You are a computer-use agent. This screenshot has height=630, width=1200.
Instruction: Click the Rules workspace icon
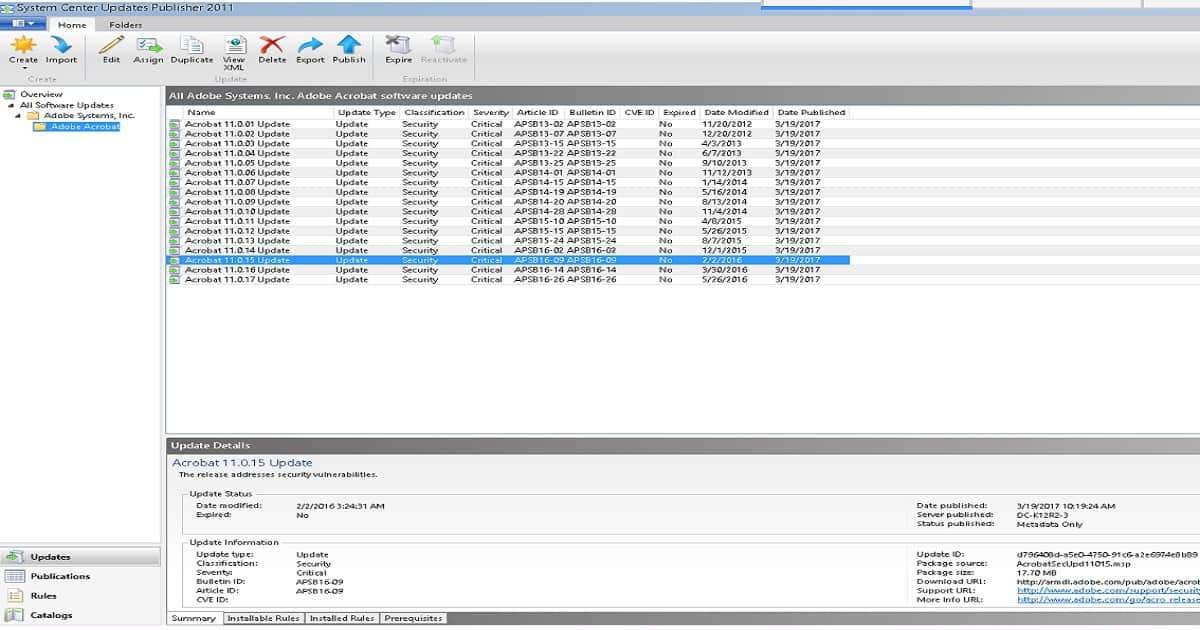[x=14, y=596]
